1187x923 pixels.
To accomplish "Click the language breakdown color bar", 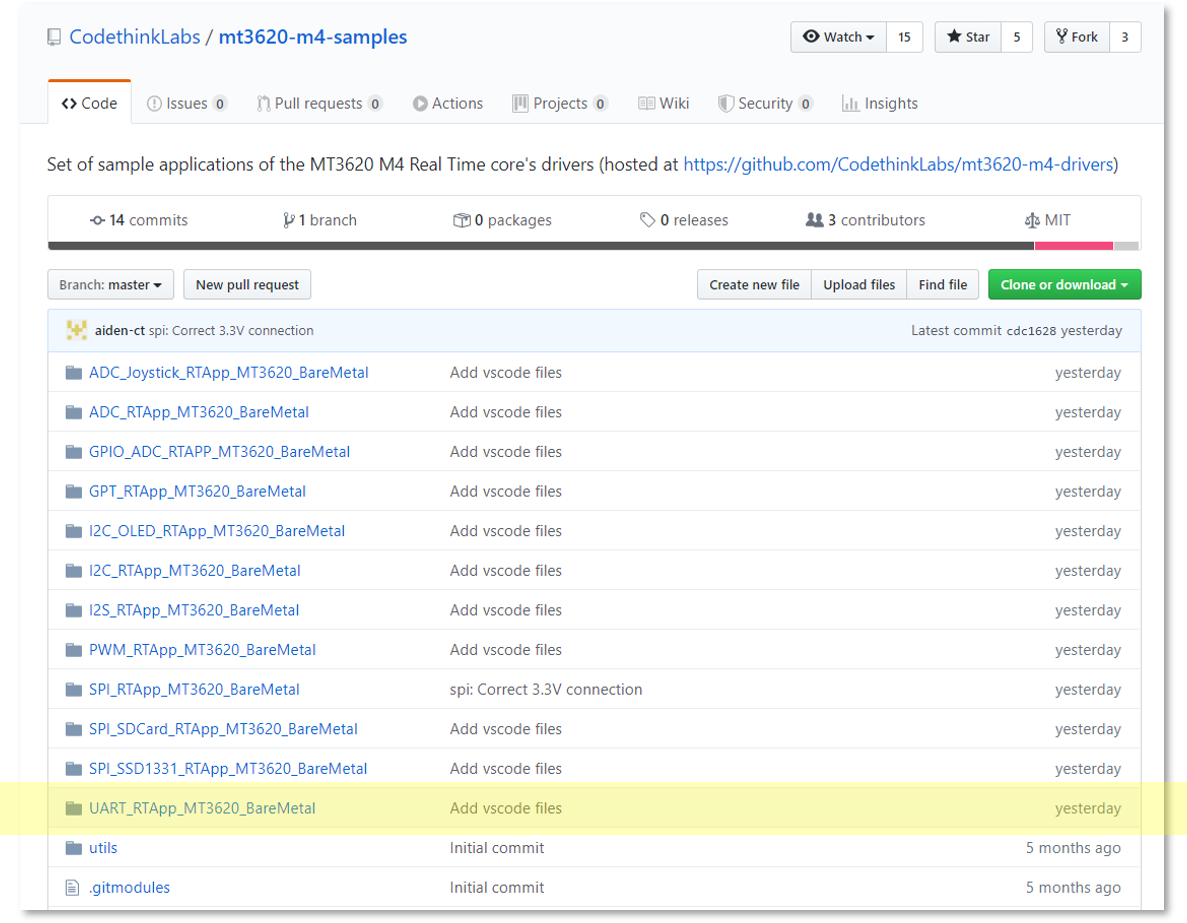I will (x=594, y=245).
